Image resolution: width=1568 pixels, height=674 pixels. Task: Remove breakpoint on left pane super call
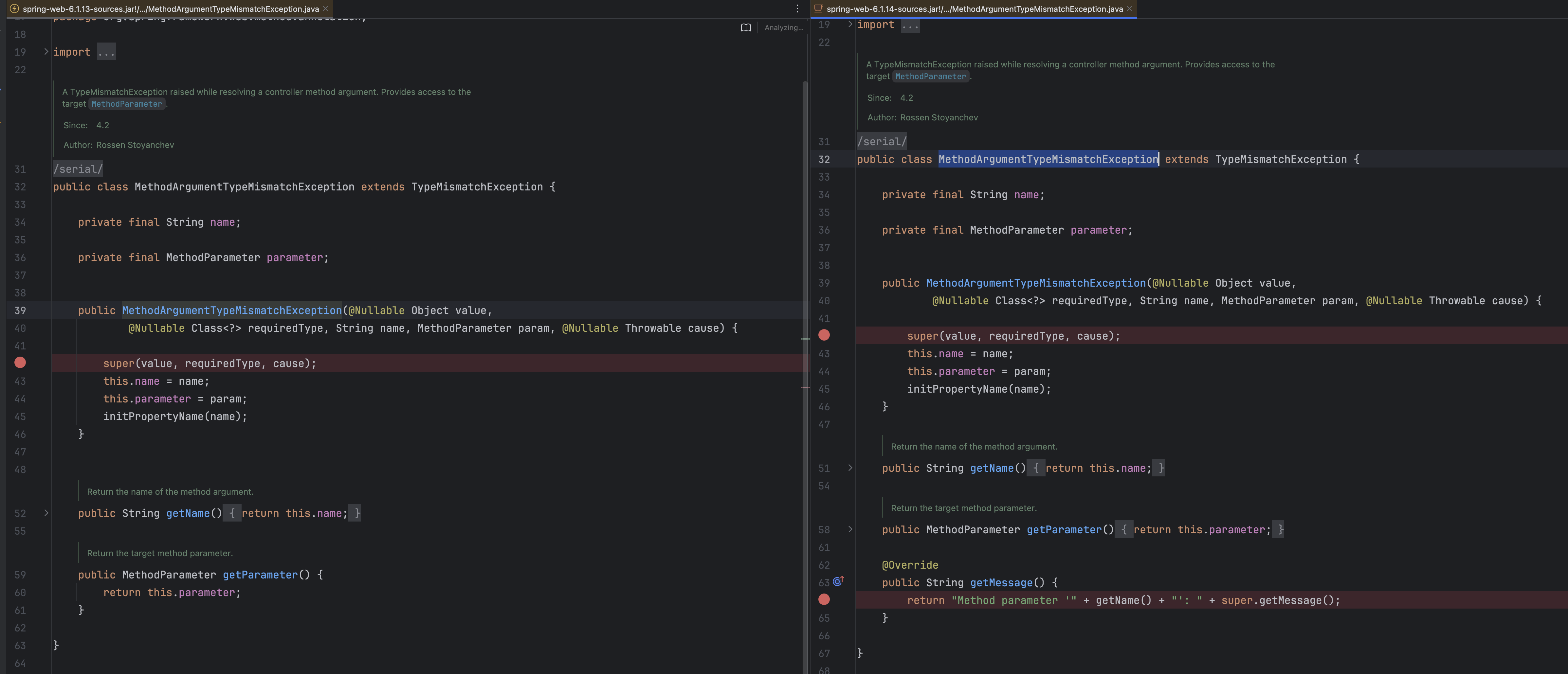(x=20, y=363)
